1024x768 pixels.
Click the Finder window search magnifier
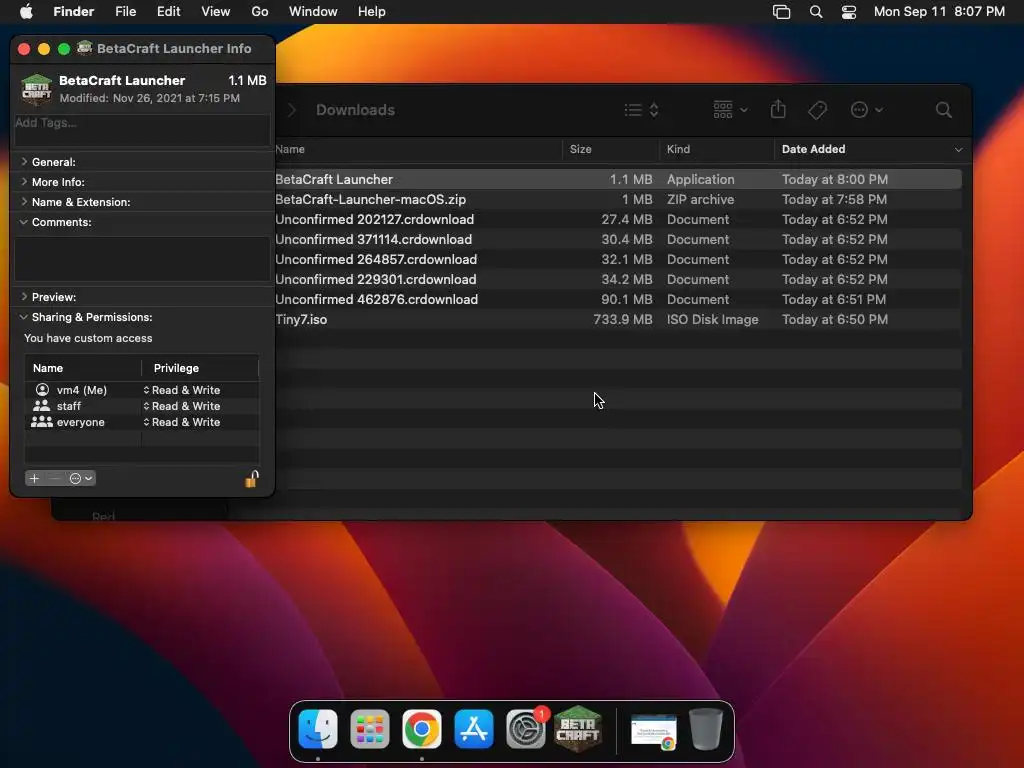coord(944,110)
